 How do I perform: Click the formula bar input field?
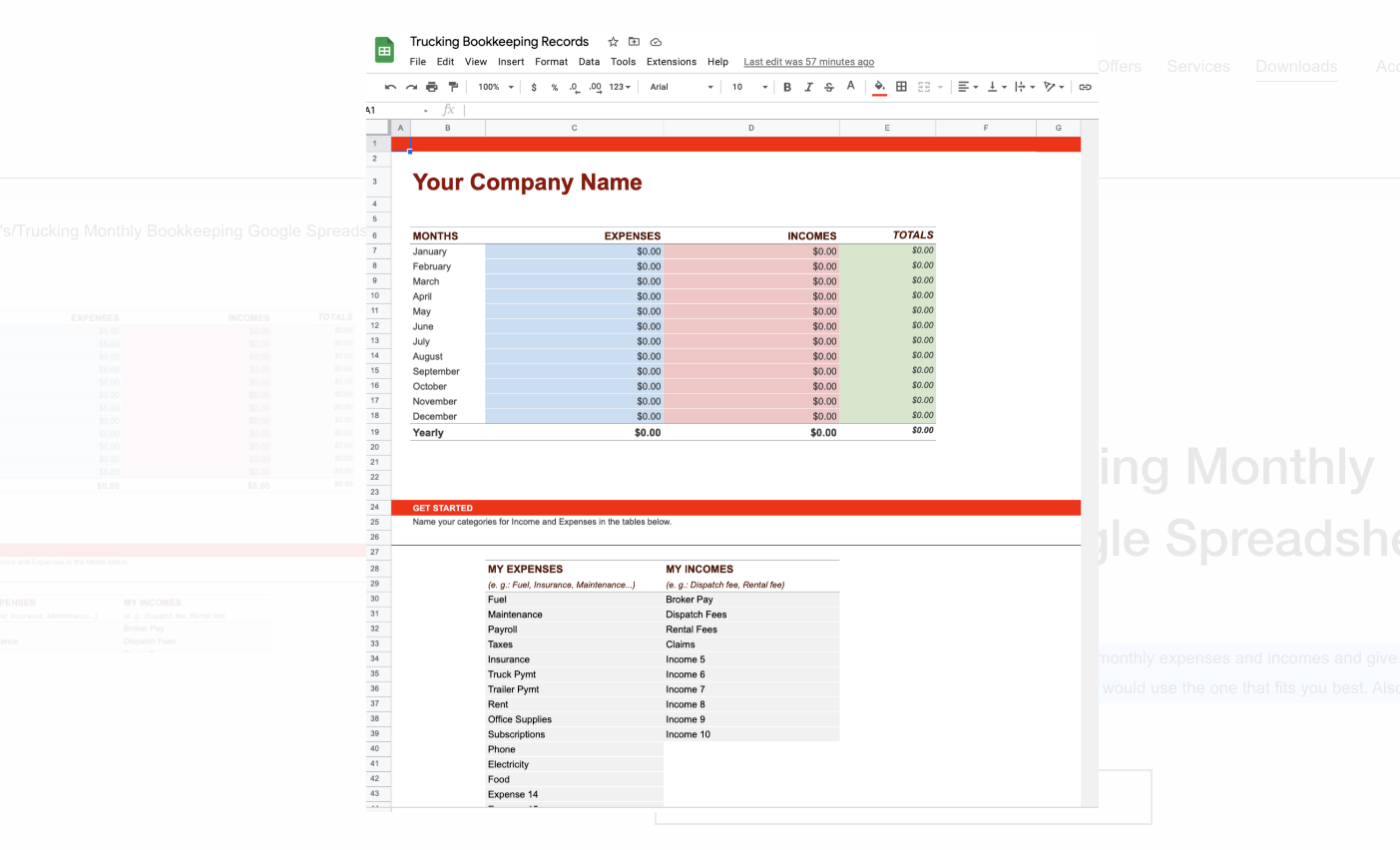click(x=599, y=110)
